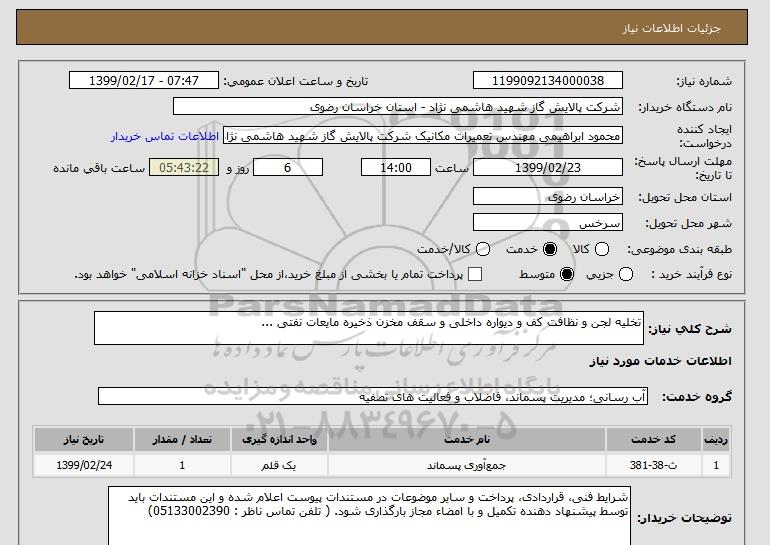Click the شماره نیاز label

[x=704, y=82]
